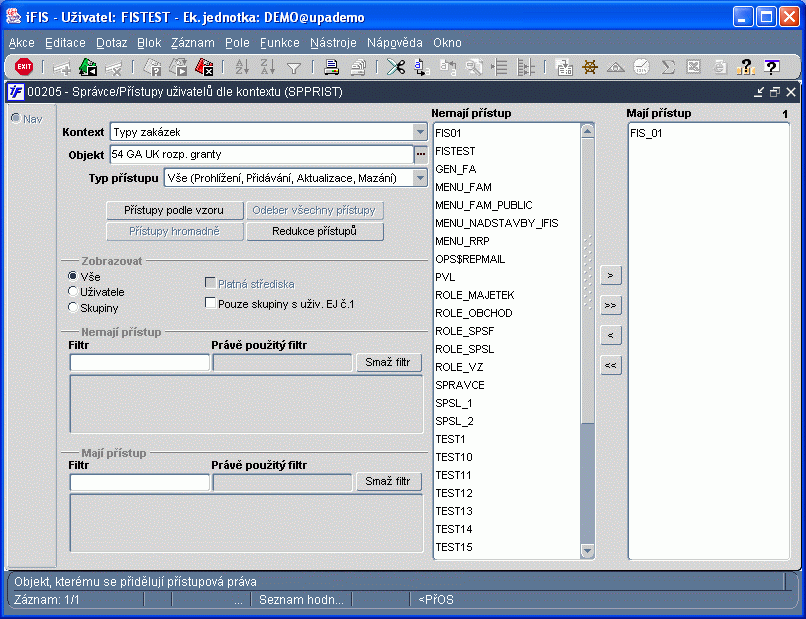Click the scroll-down arrow of Nemají přístup list
The image size is (806, 619).
(587, 551)
